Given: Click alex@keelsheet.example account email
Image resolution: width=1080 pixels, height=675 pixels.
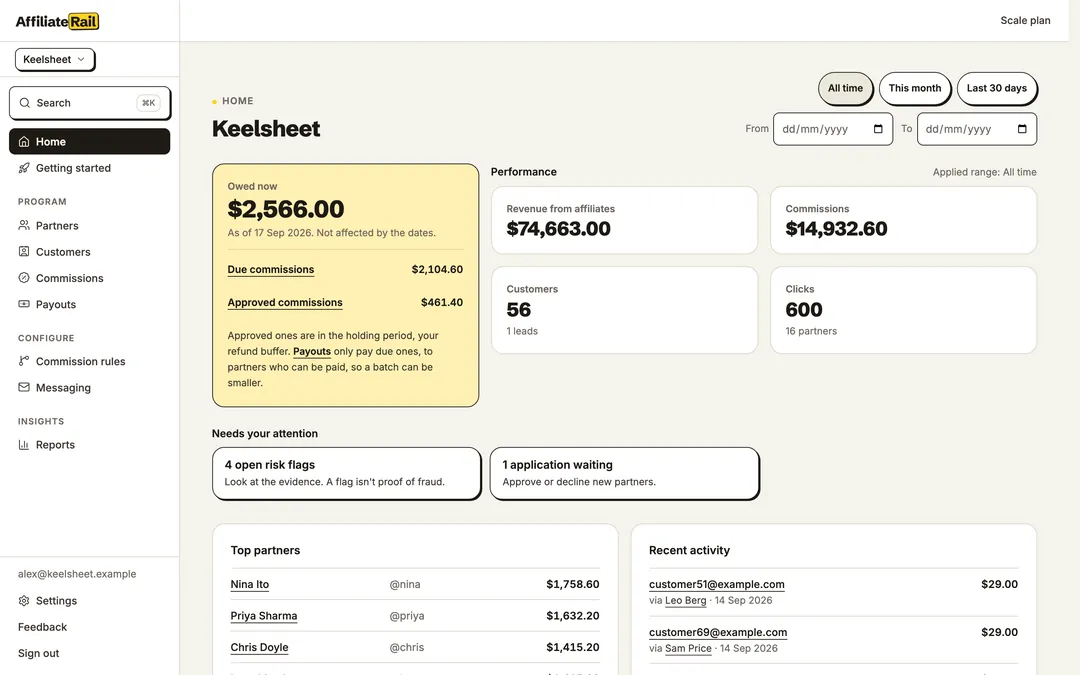Looking at the screenshot, I should (77, 574).
